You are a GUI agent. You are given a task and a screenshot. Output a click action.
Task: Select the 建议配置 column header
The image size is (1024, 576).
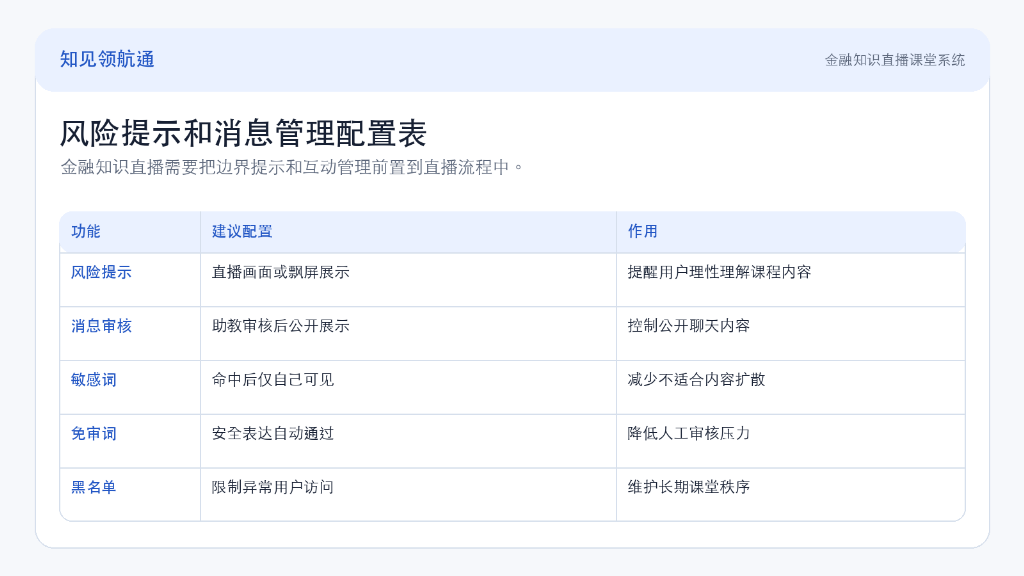pos(242,231)
